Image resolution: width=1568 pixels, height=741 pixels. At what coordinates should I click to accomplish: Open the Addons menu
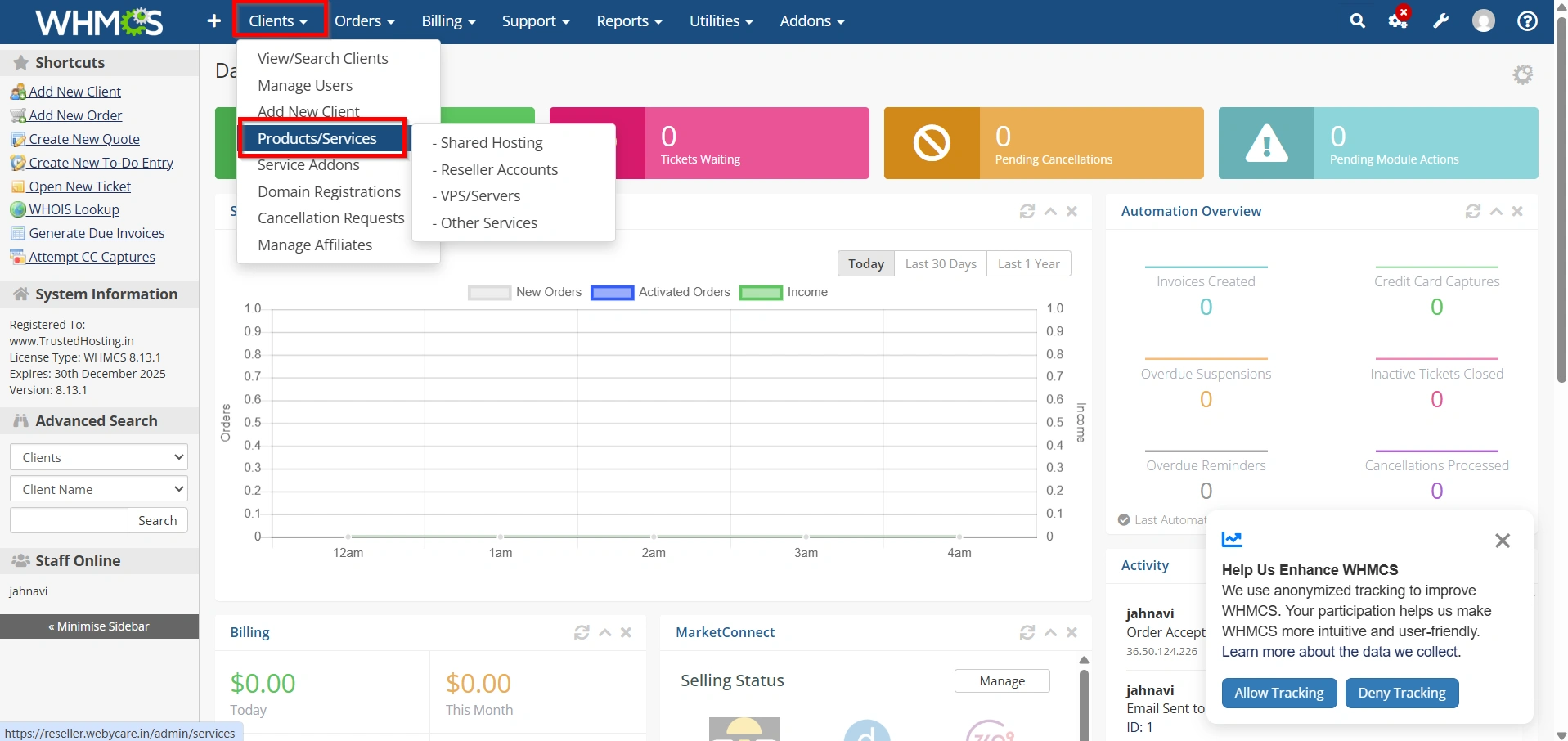coord(811,21)
